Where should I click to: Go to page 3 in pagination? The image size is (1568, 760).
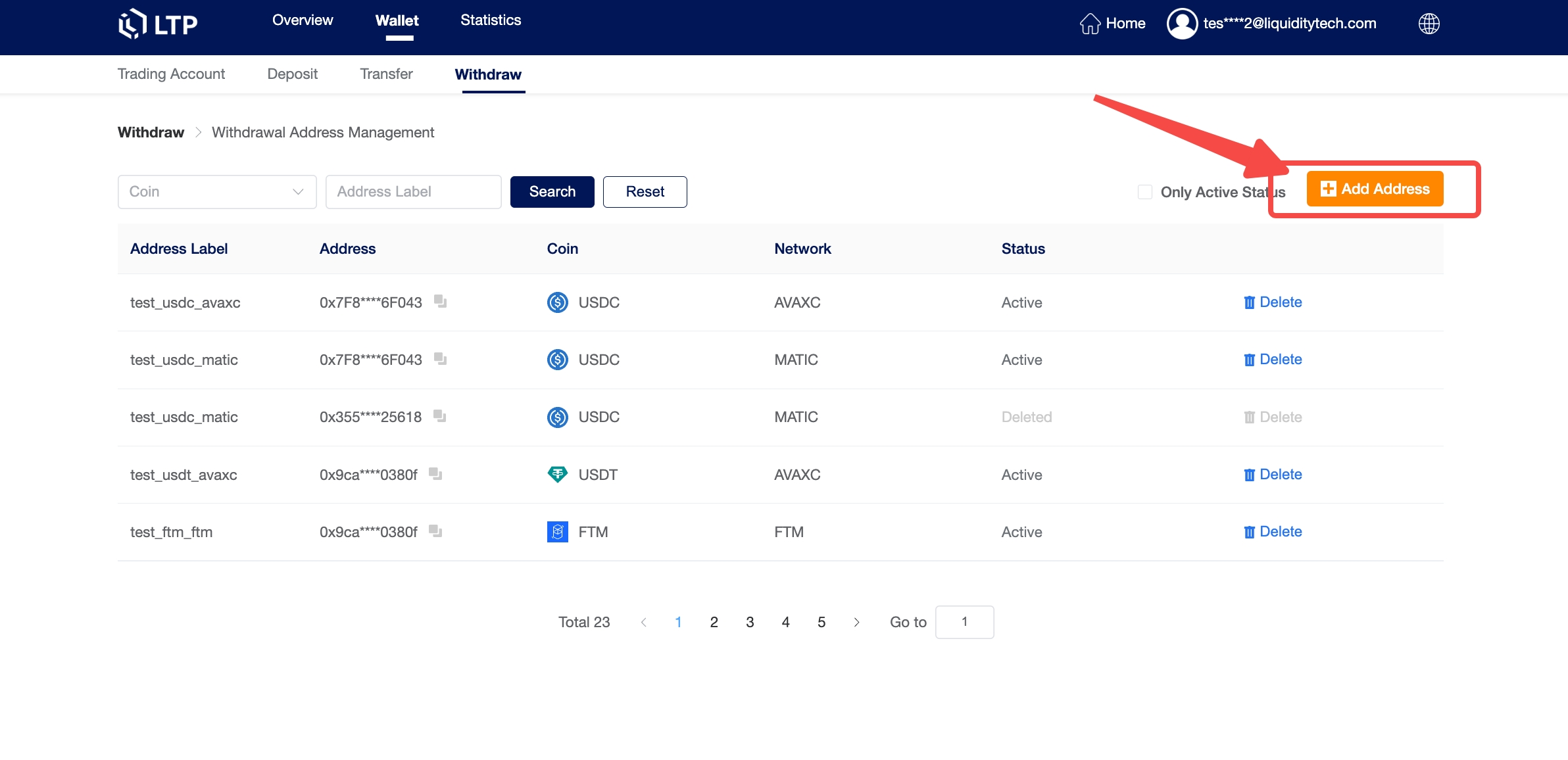750,622
